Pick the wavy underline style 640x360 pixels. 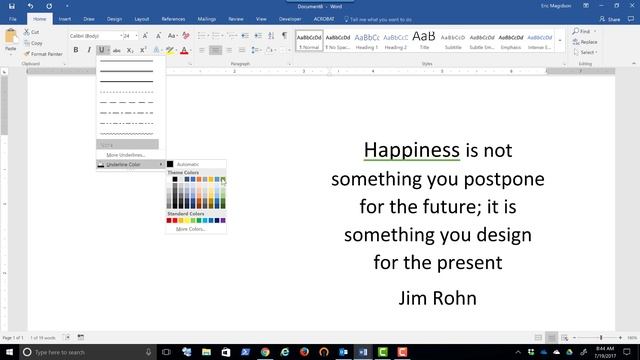(127, 133)
